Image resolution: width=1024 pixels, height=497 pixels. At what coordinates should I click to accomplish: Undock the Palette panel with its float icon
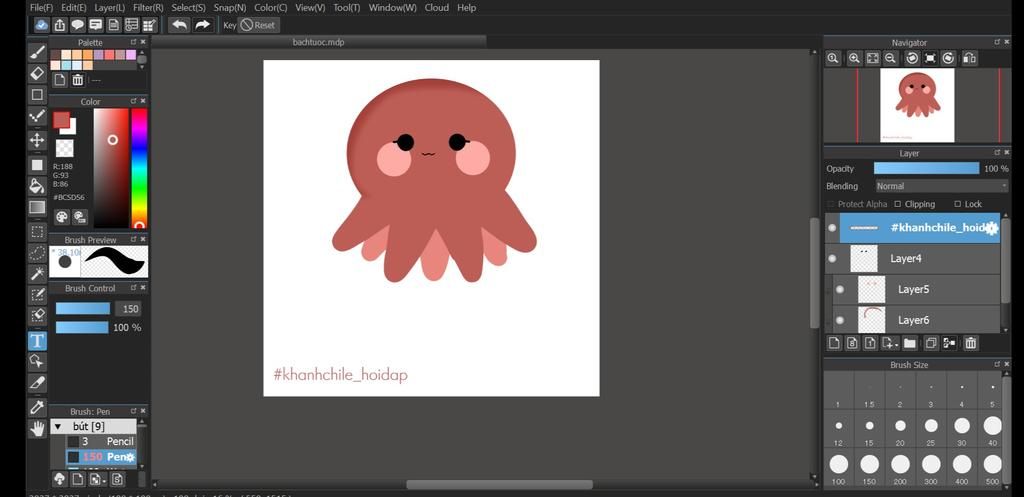(x=134, y=42)
